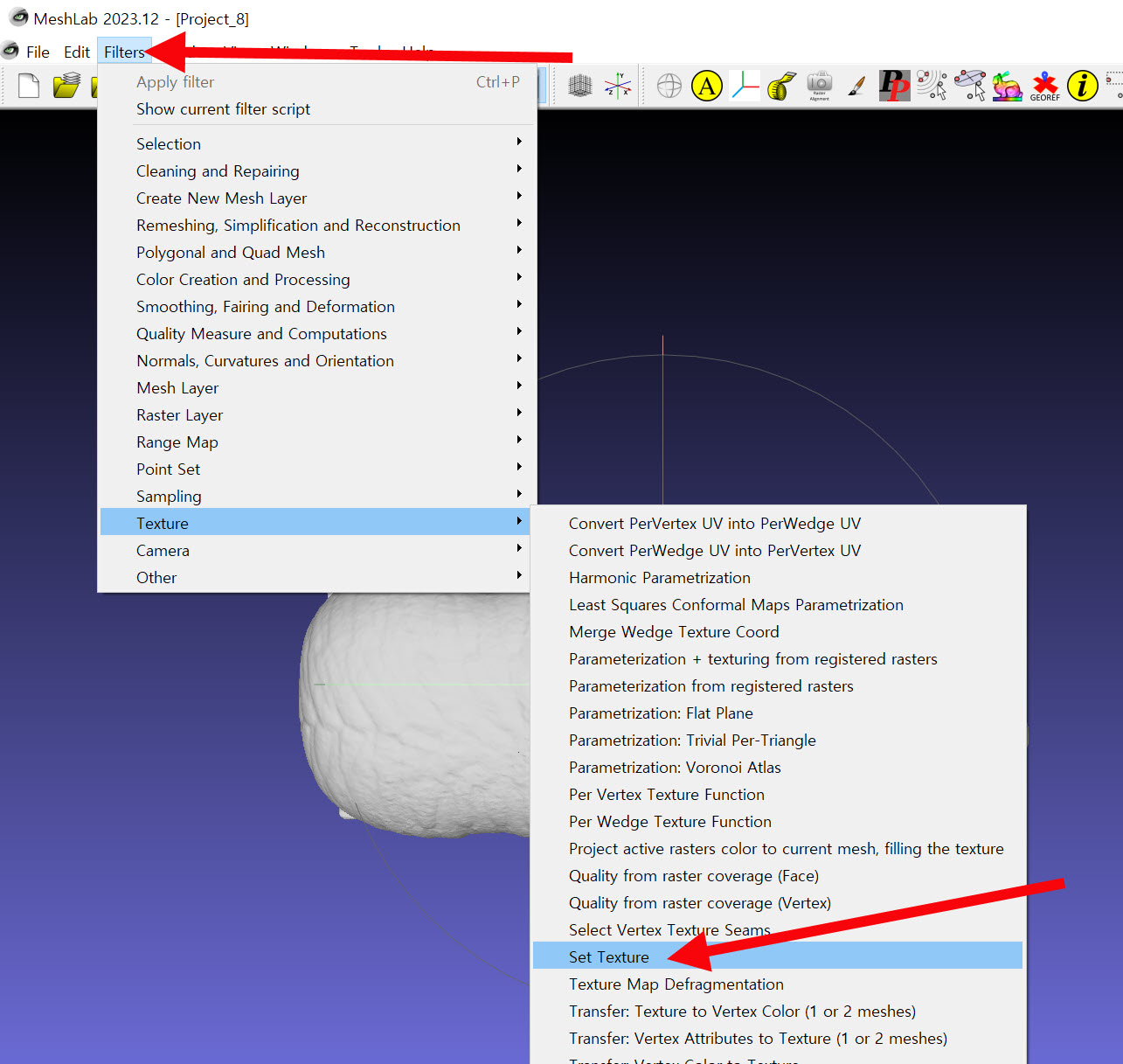The image size is (1123, 1064).
Task: Select Least Squares Conformal Maps Parametrization
Action: [778, 604]
